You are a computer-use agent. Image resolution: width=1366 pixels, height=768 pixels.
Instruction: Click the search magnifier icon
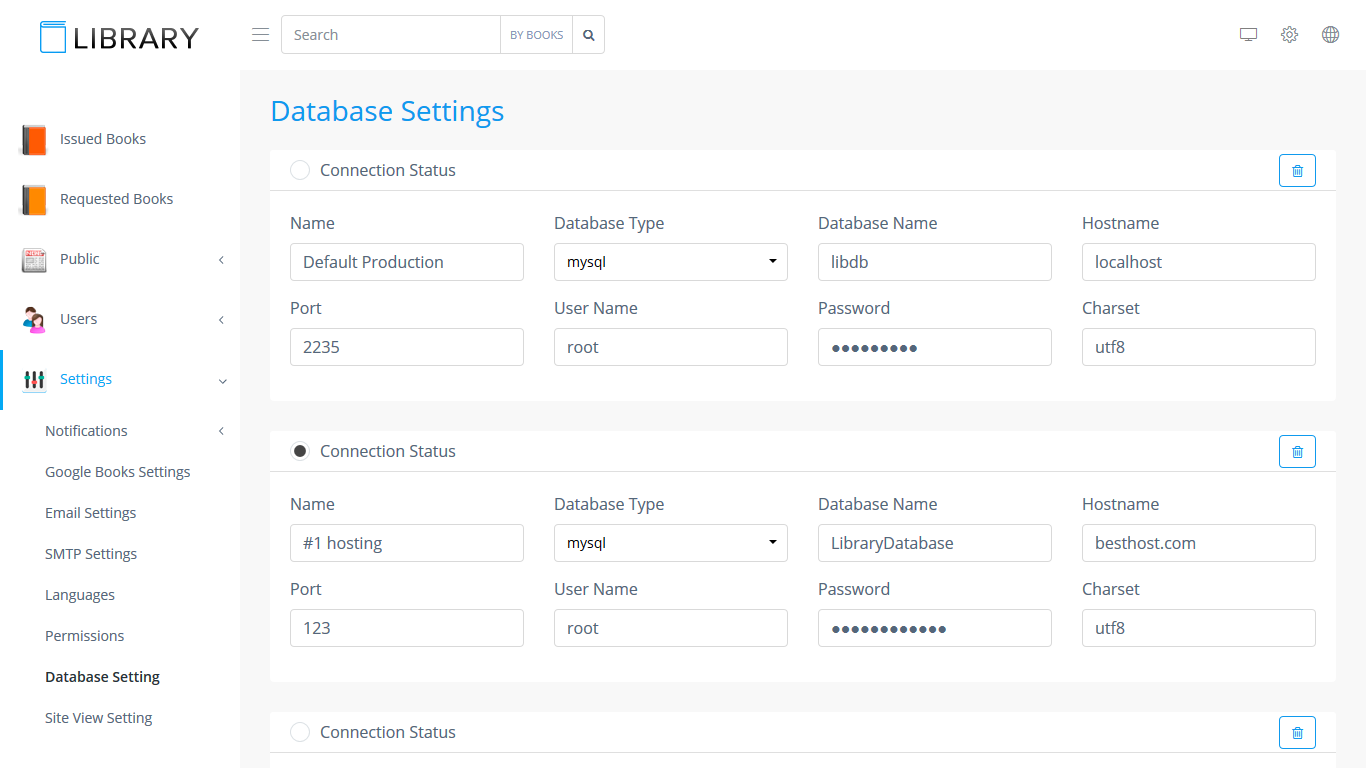pyautogui.click(x=589, y=35)
